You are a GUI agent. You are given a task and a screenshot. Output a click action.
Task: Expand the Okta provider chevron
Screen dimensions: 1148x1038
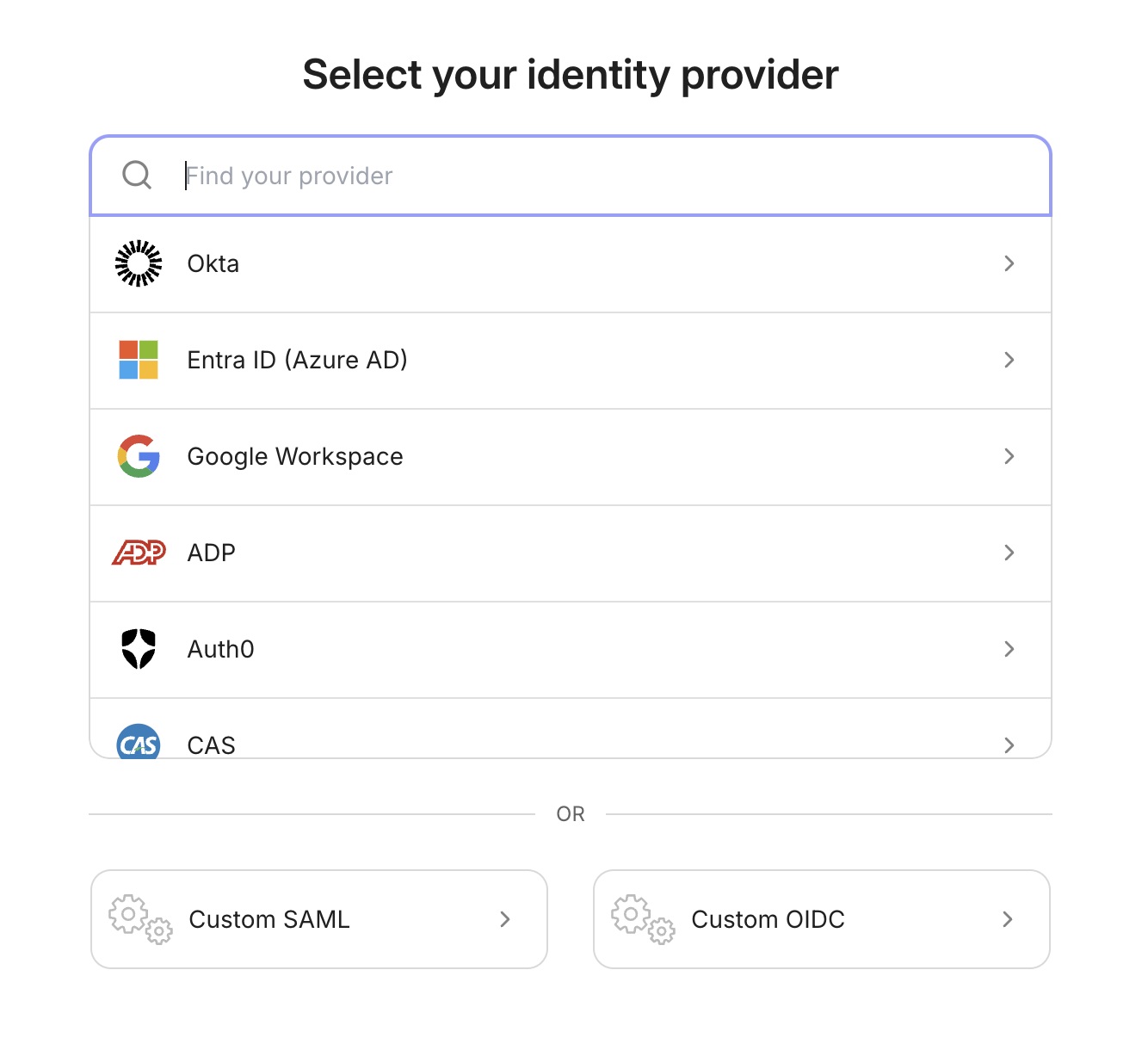click(1009, 263)
